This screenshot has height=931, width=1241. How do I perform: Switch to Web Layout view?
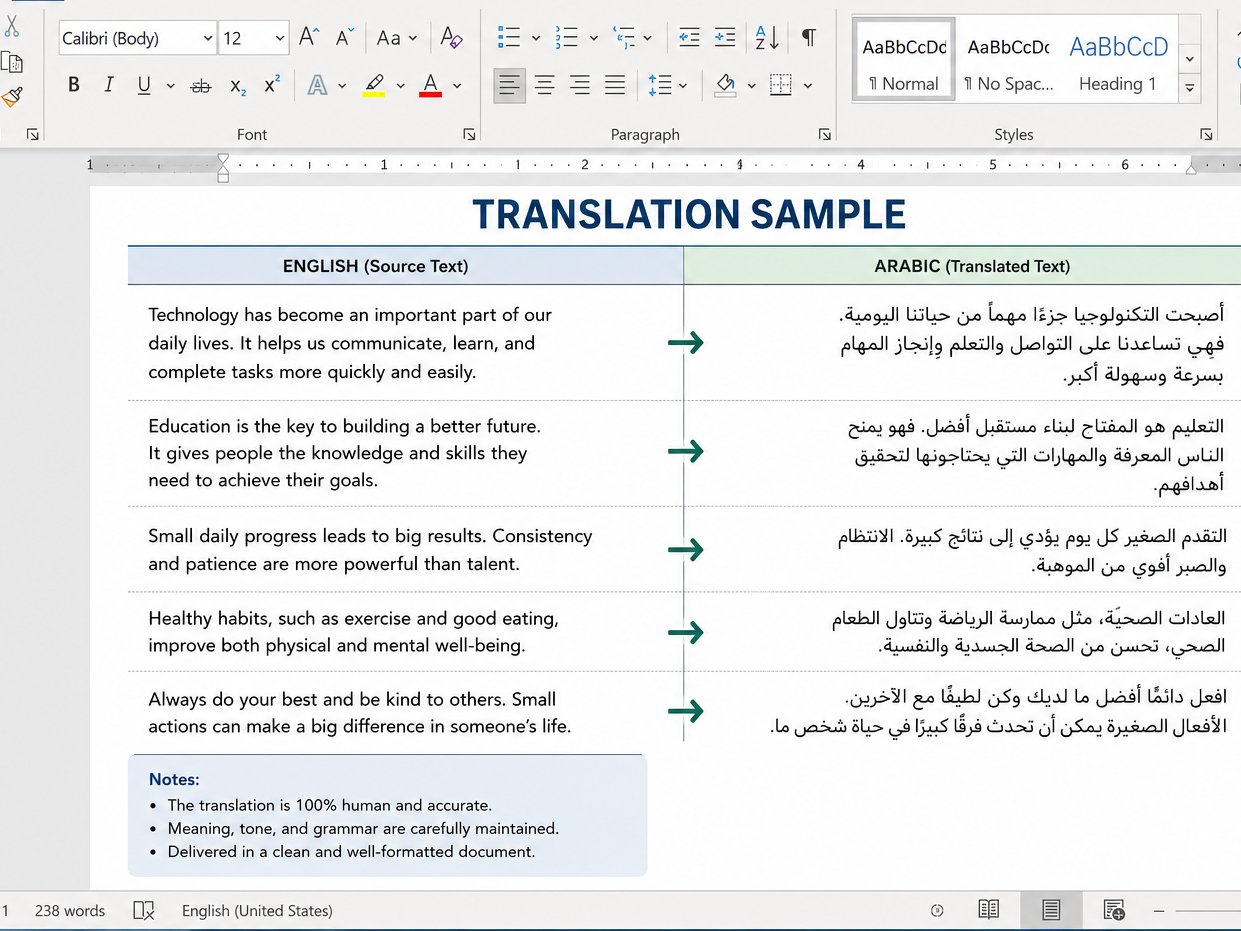[x=1114, y=910]
